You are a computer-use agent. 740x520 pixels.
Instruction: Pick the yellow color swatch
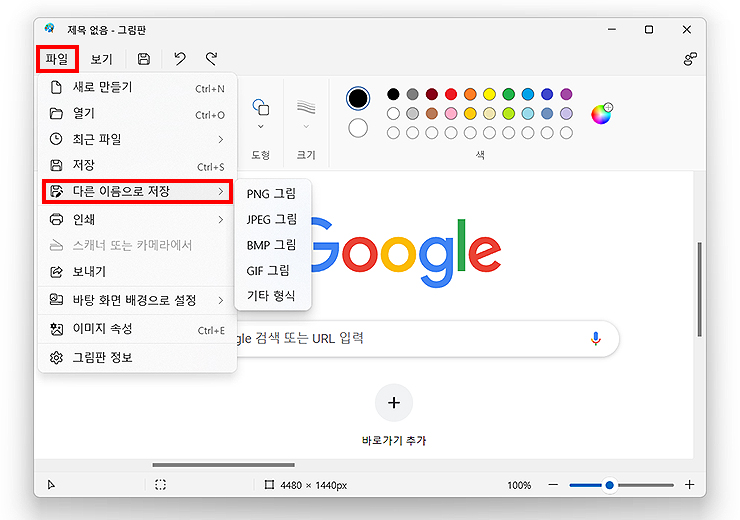[489, 94]
